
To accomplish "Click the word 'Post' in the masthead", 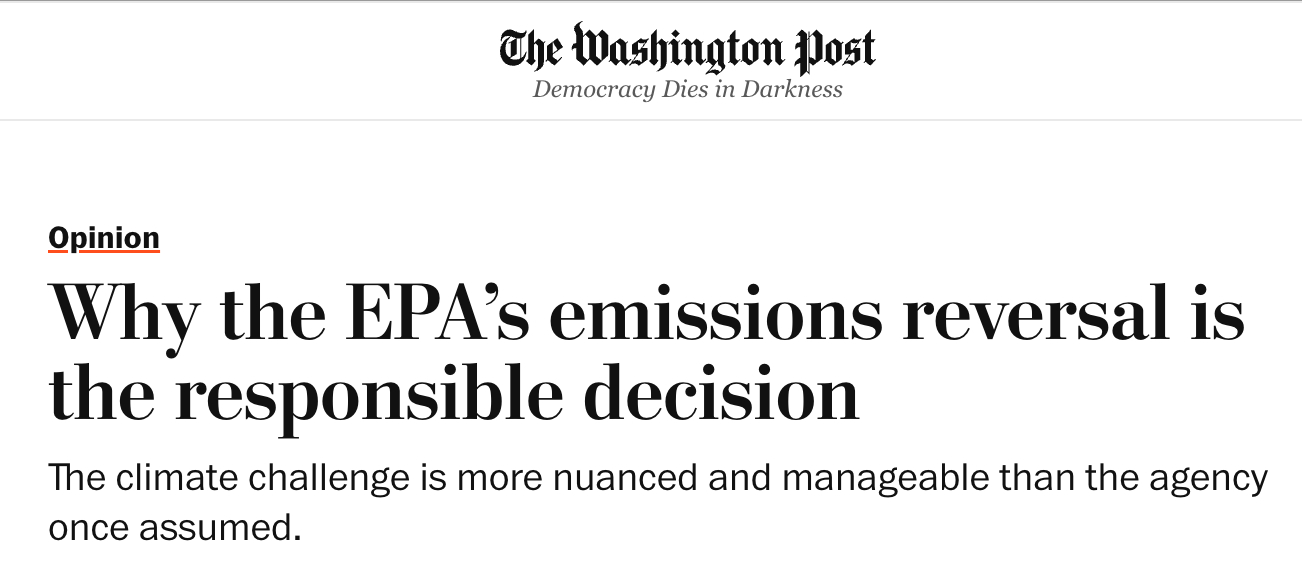I will click(834, 50).
